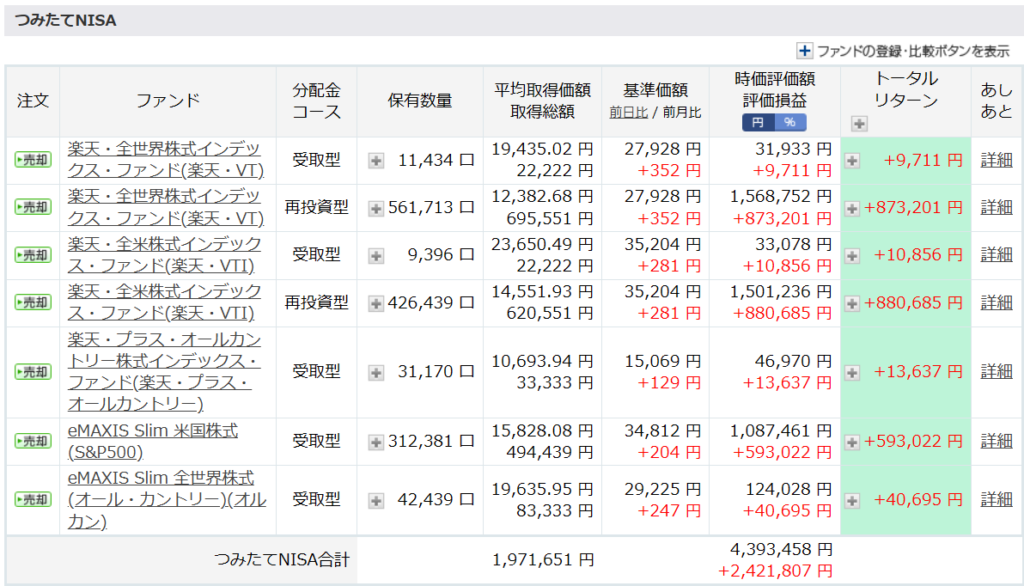Expand holdings detail beside 31,170 口
The width and height of the screenshot is (1024, 586).
(376, 372)
